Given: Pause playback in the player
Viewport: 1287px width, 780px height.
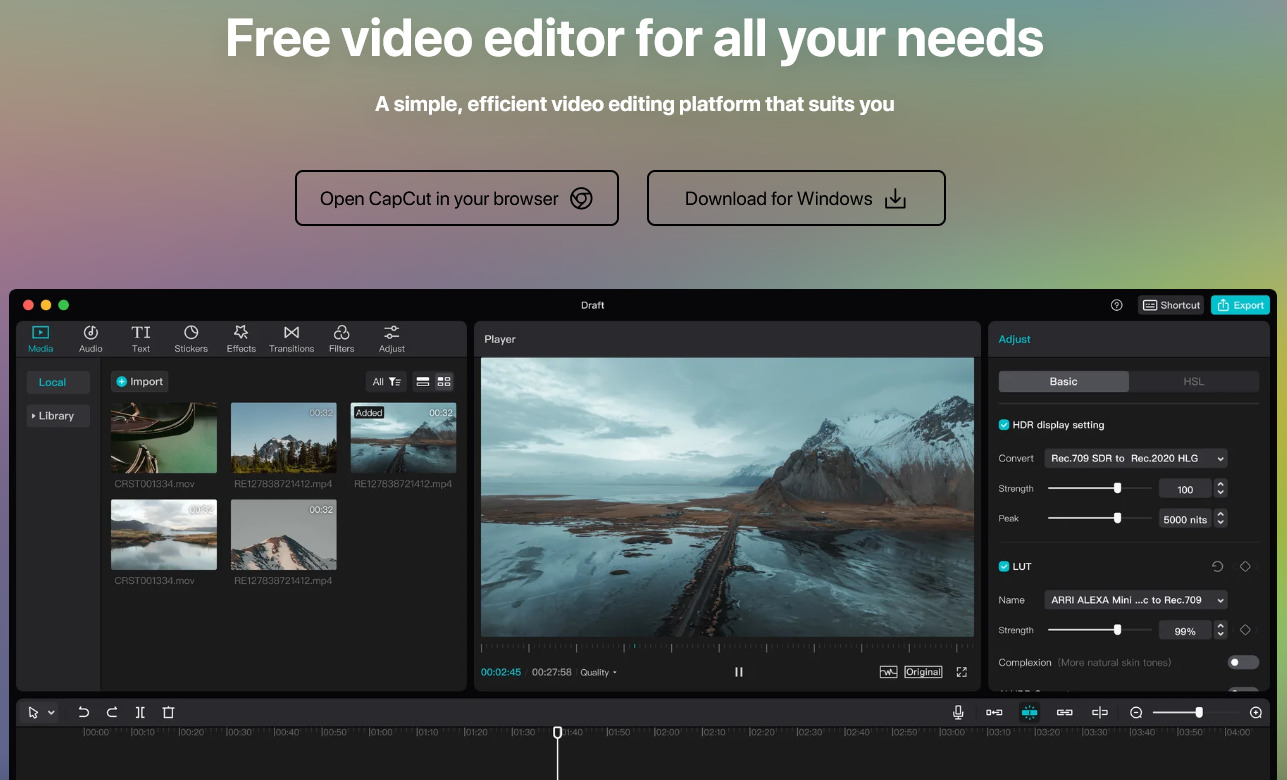Looking at the screenshot, I should tap(739, 672).
